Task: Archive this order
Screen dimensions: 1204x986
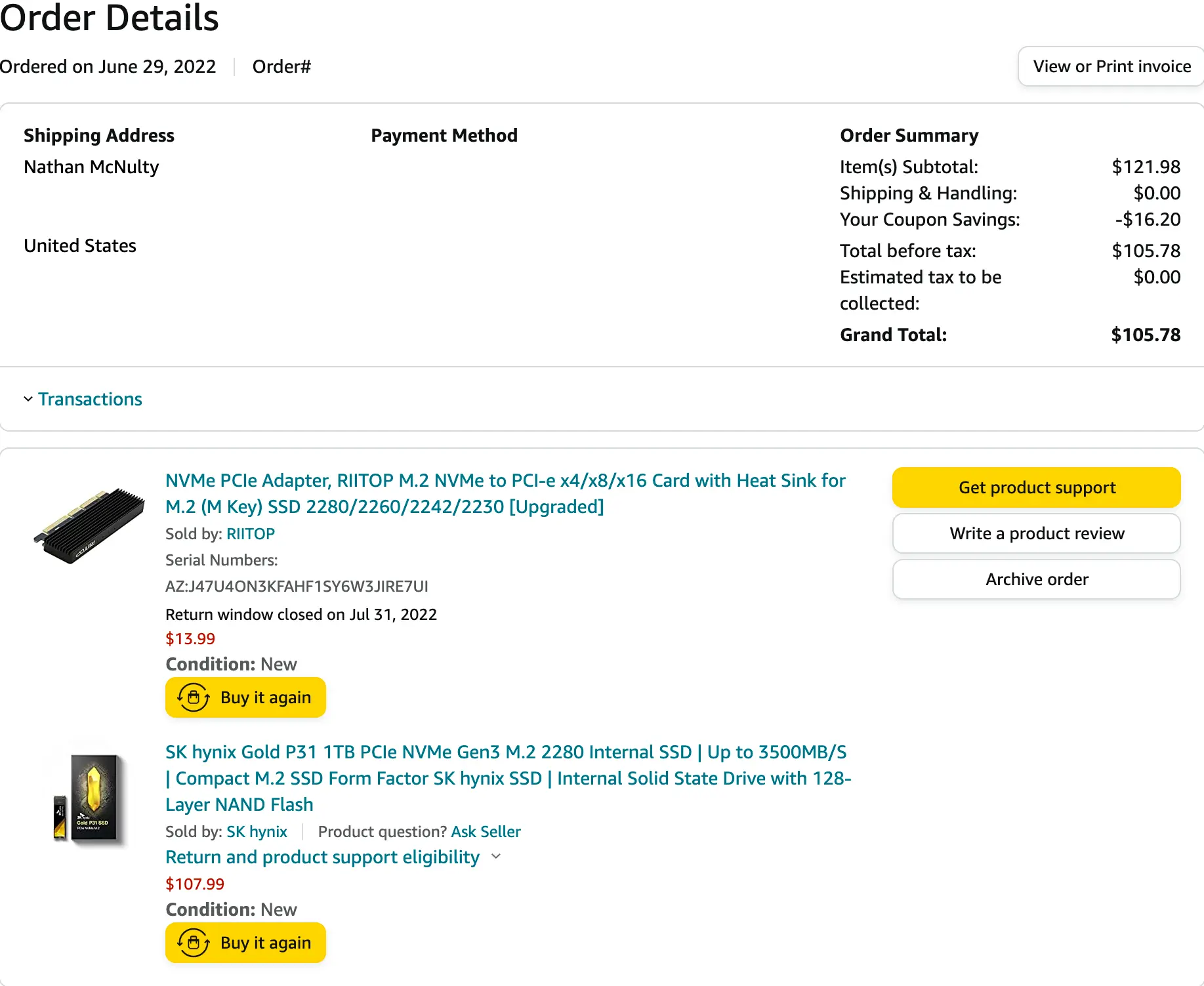Action: pos(1036,579)
